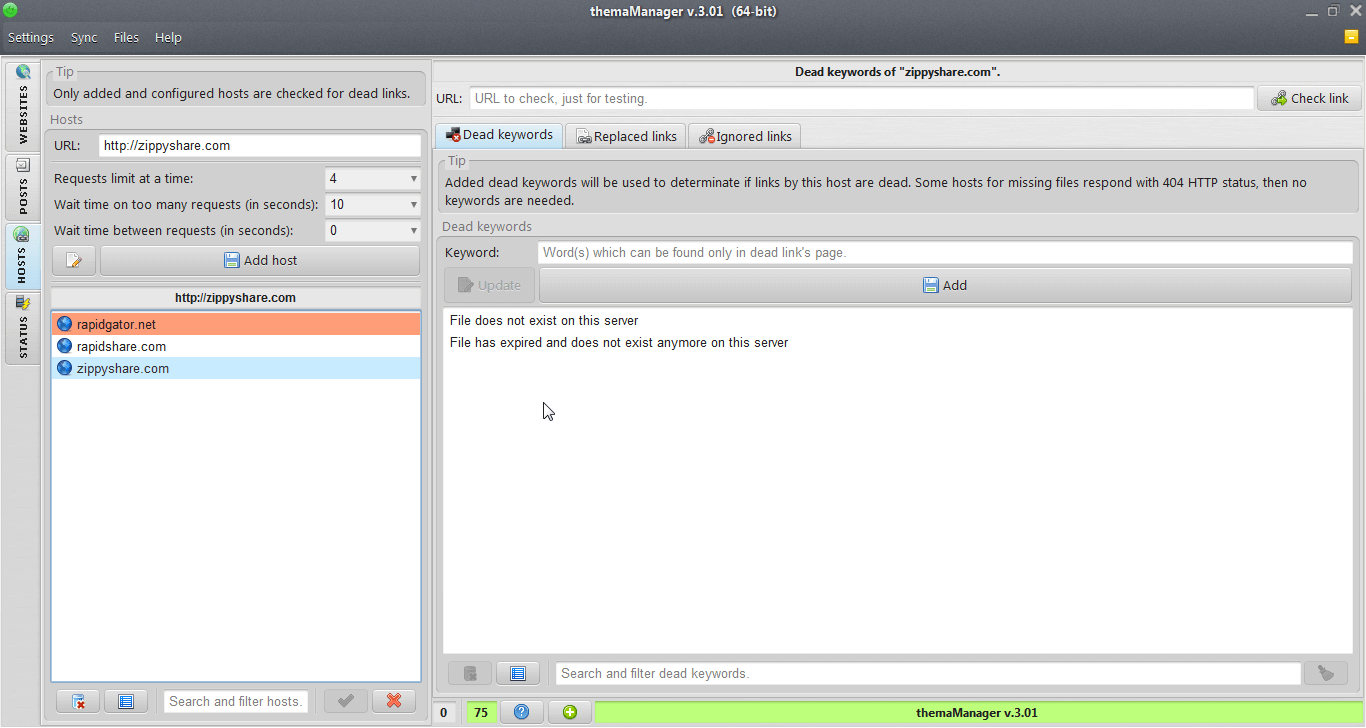Open the Files menu
Viewport: 1366px width, 728px height.
pos(126,37)
